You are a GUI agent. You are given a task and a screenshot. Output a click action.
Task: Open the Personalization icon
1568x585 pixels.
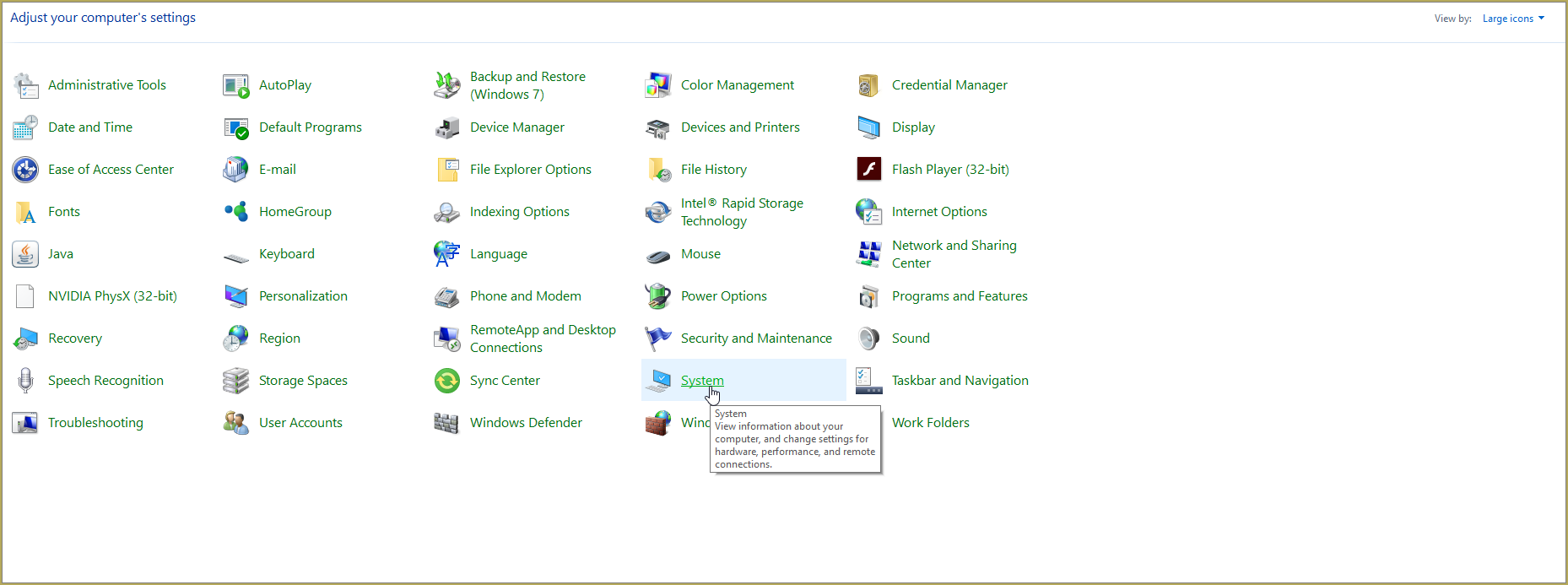(236, 296)
